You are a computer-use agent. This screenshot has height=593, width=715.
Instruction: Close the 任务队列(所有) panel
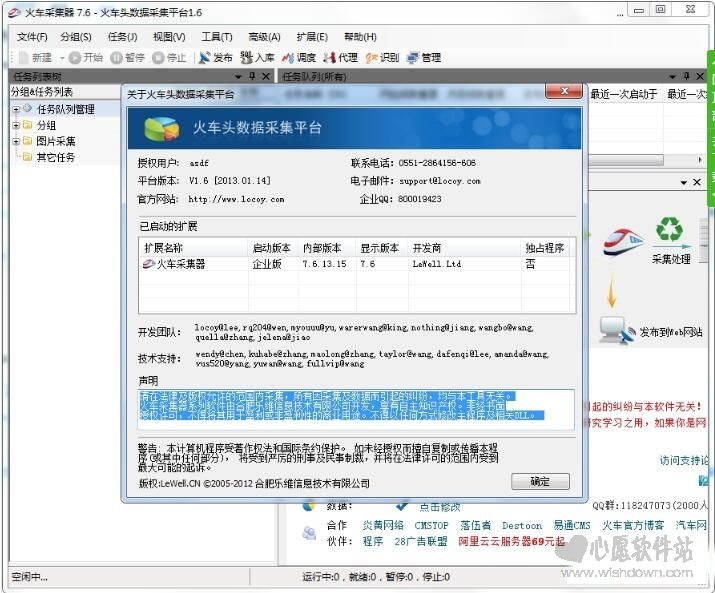coord(700,76)
